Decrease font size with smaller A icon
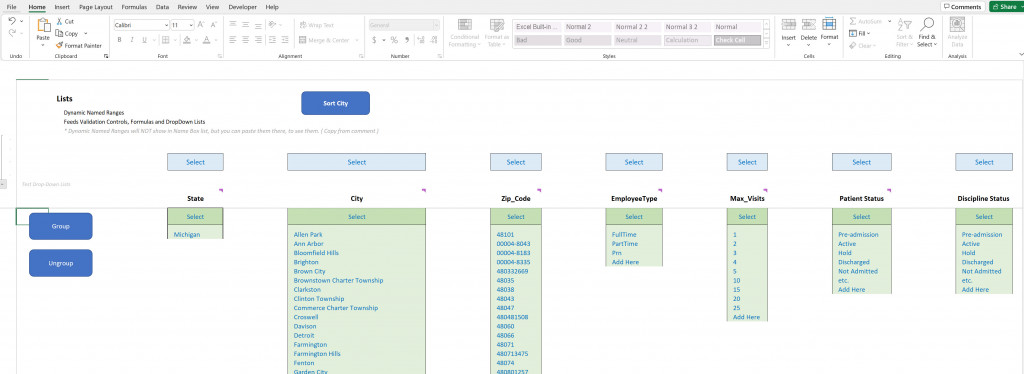Viewport: 1024px width, 374px height. click(x=214, y=25)
